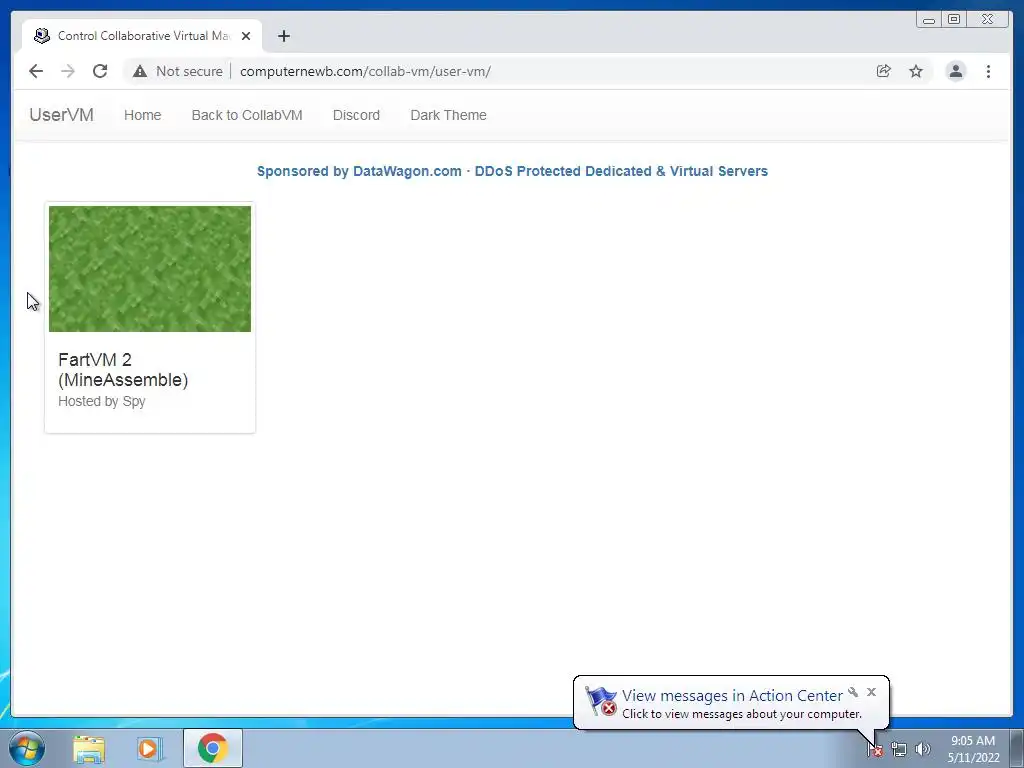Open the DataWagon.com sponsor link
The height and width of the screenshot is (768, 1024).
coord(512,171)
